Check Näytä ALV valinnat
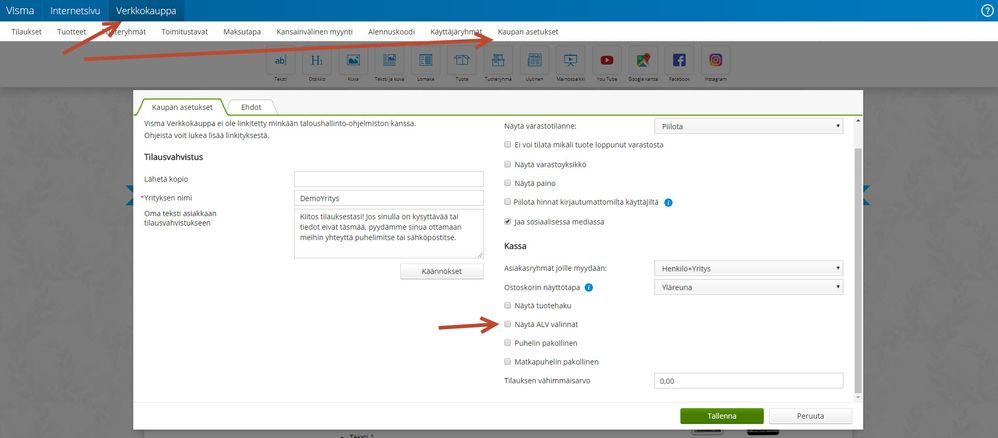The height and width of the screenshot is (438, 998). click(x=508, y=324)
